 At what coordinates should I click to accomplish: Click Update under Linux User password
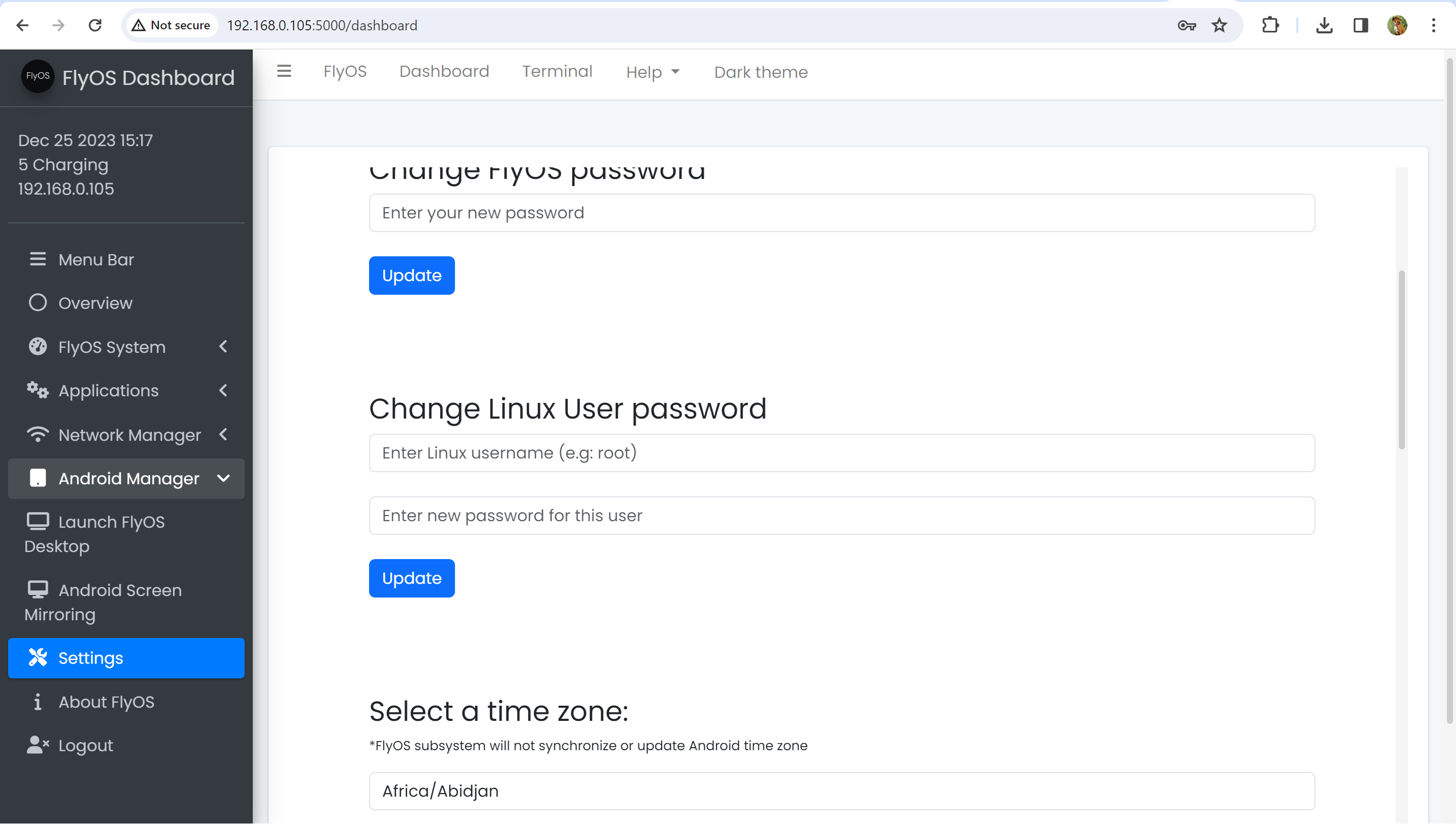pyautogui.click(x=412, y=578)
